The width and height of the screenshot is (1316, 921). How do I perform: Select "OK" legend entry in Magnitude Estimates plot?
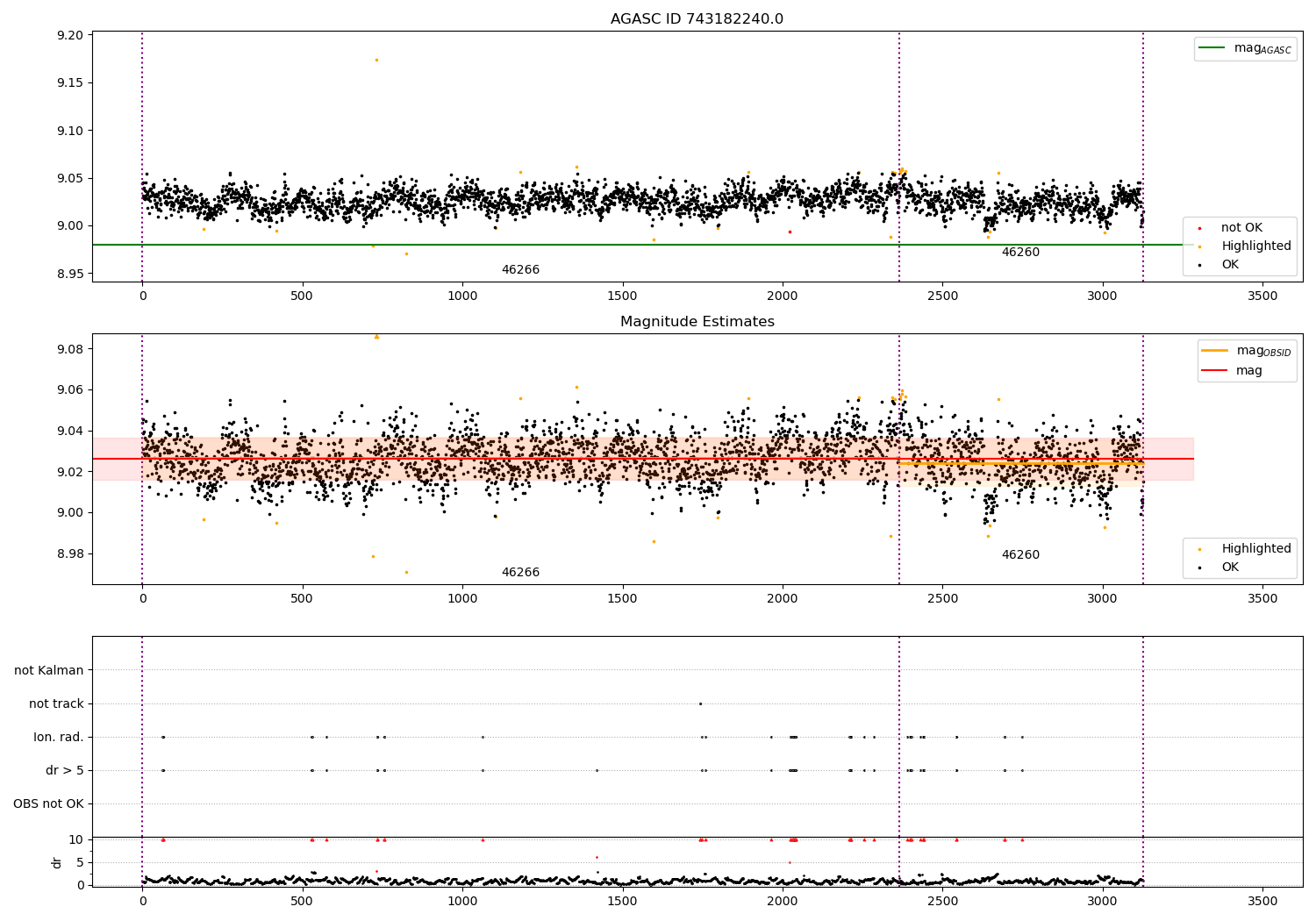tap(1230, 568)
